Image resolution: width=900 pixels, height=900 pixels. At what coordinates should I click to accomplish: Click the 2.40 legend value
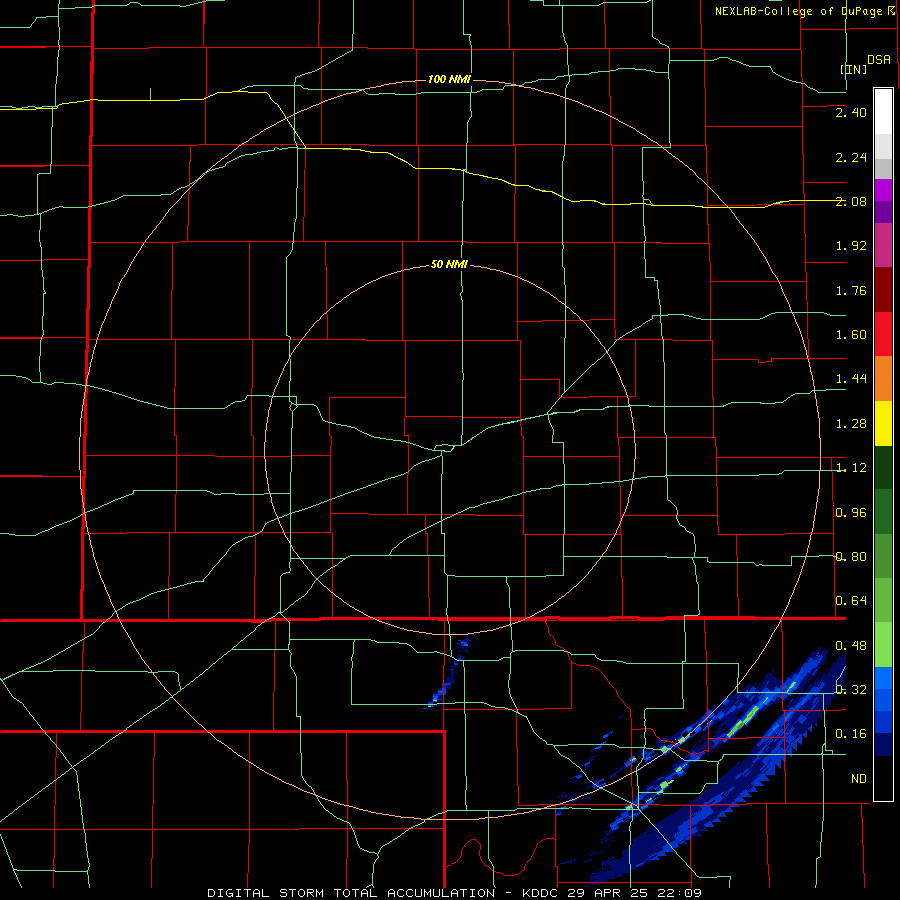(851, 113)
